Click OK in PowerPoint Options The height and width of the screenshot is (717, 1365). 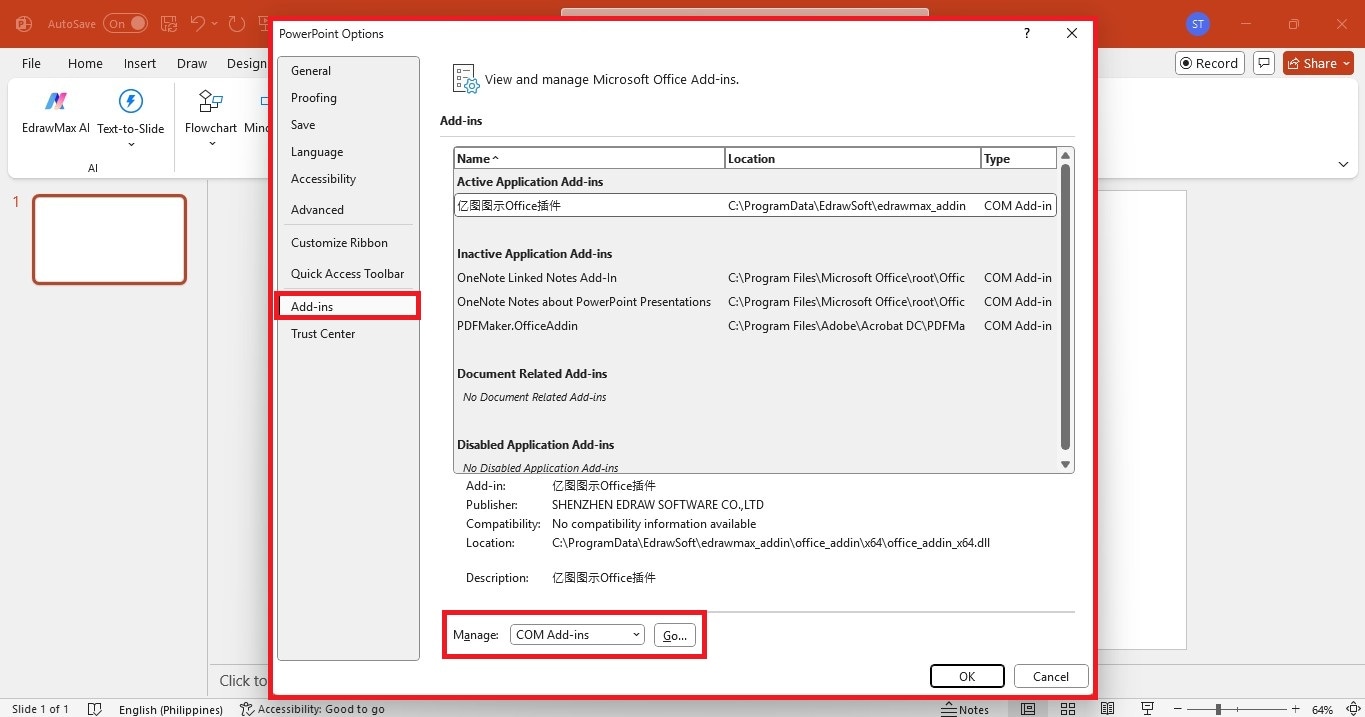[967, 676]
